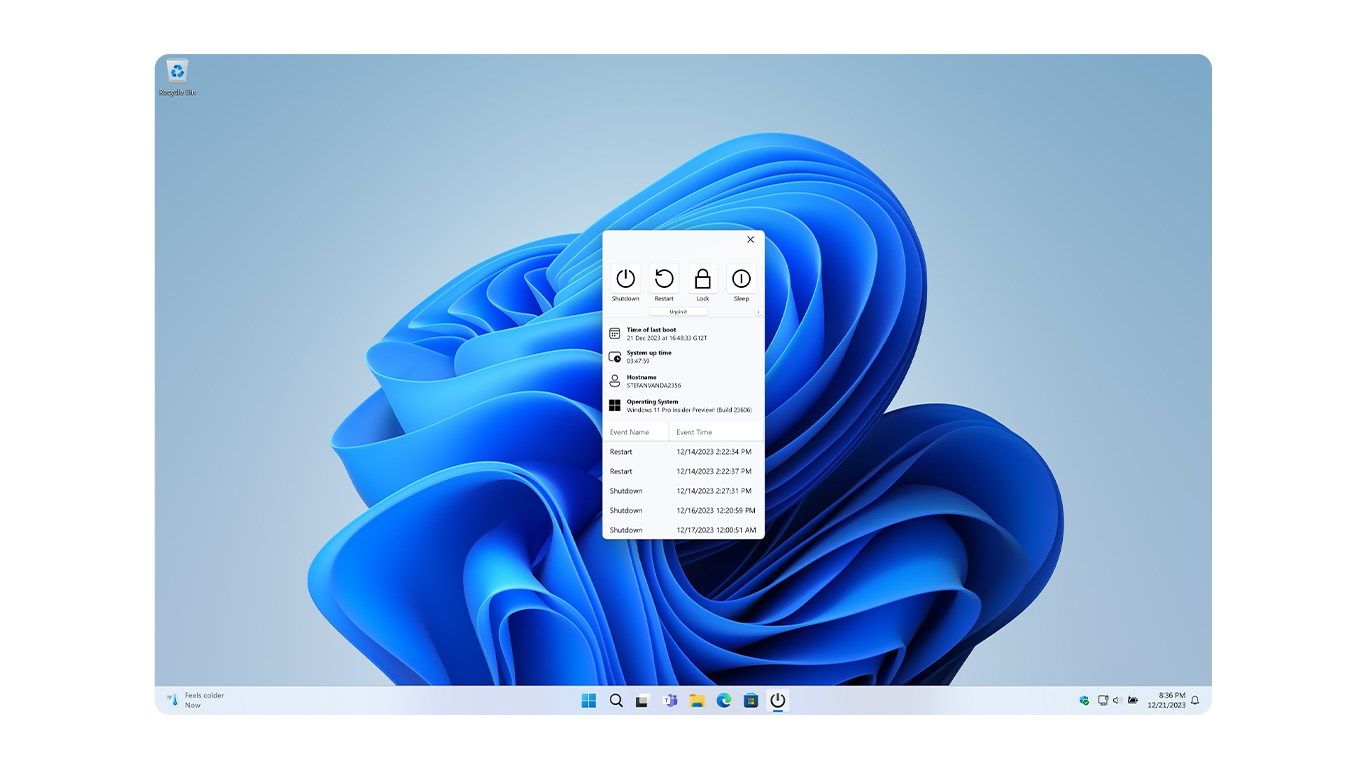Click the network icon in system tray
The height and width of the screenshot is (768, 1366).
(x=1103, y=700)
